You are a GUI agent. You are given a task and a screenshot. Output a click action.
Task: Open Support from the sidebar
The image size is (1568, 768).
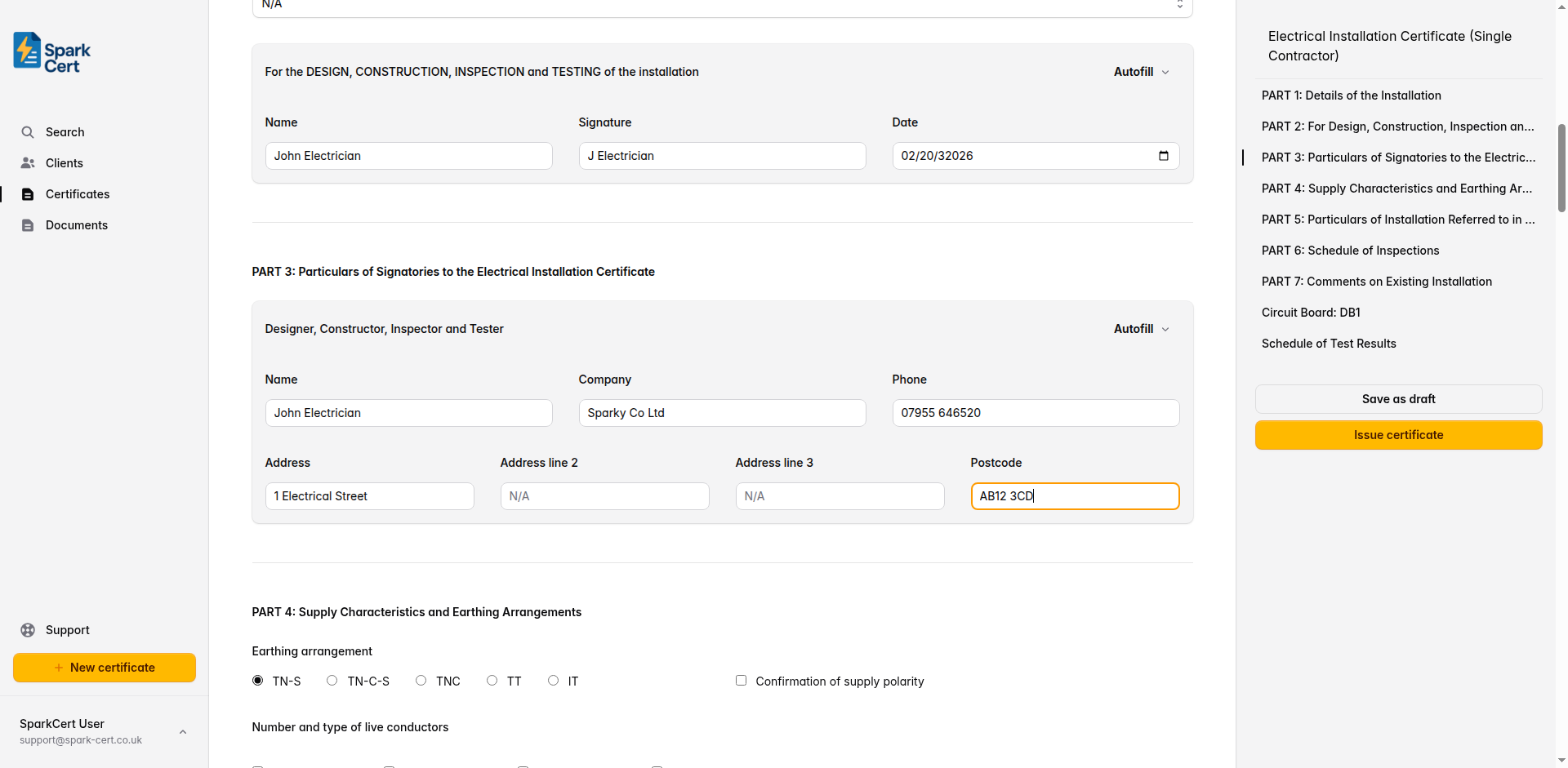(65, 629)
